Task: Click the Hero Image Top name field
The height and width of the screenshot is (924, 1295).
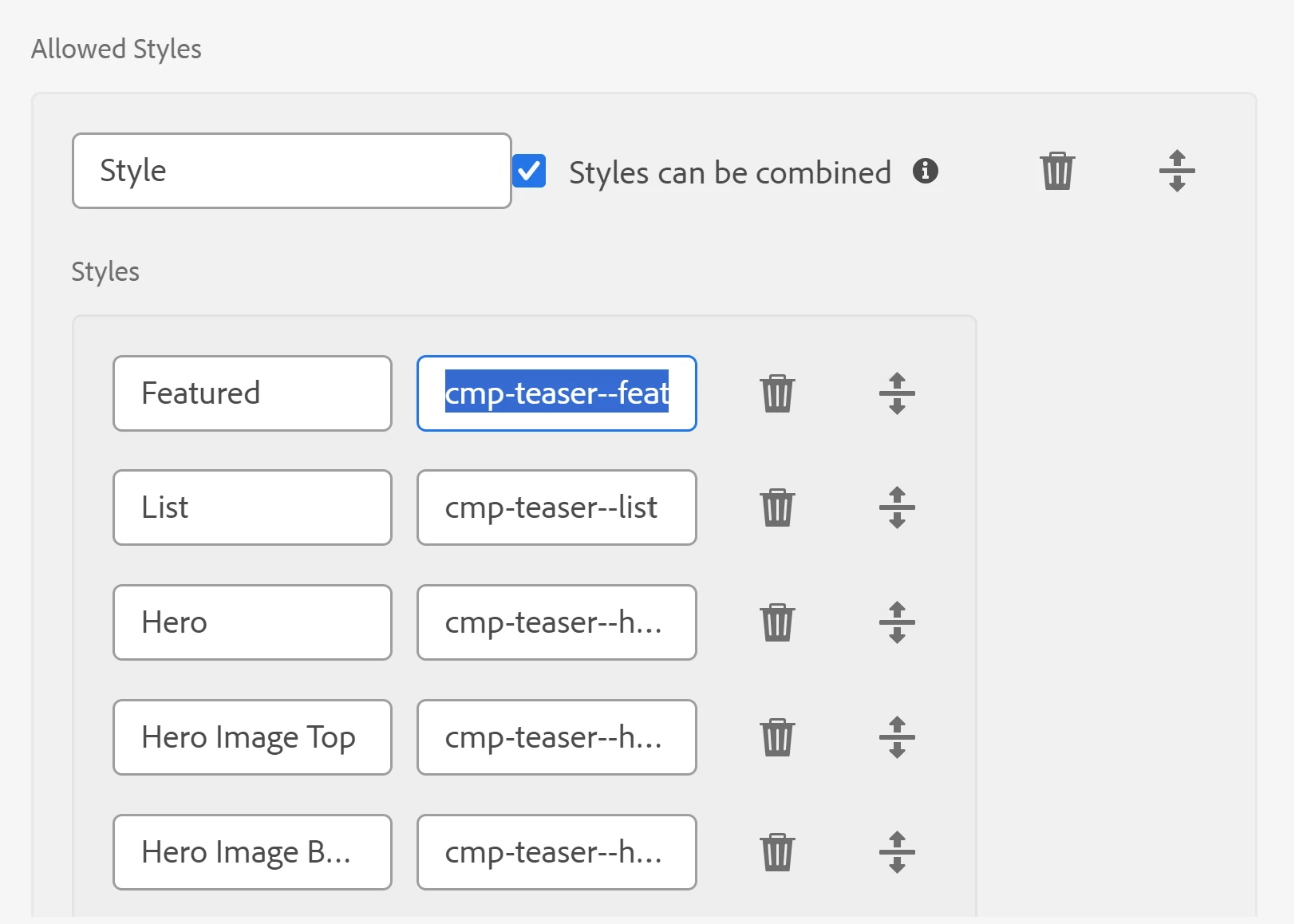Action: tap(252, 737)
